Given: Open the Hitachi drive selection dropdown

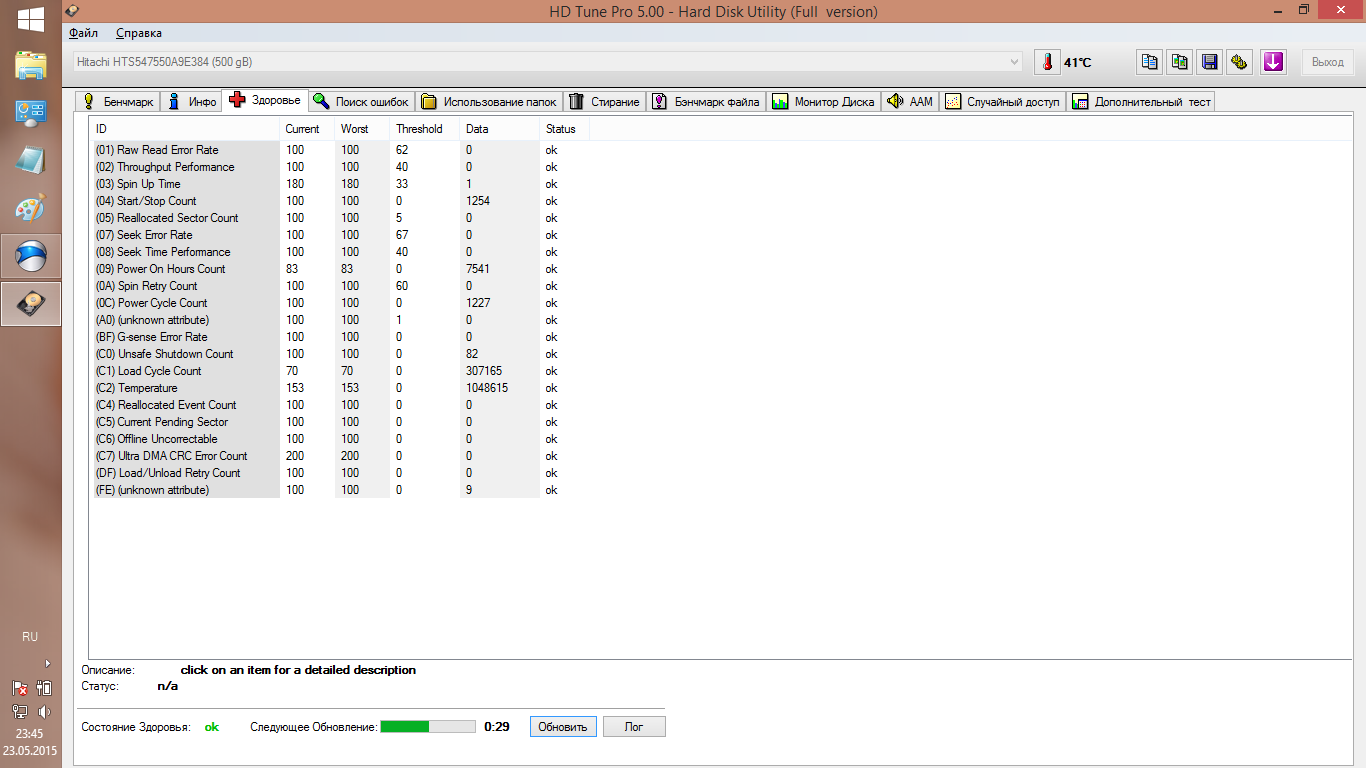Looking at the screenshot, I should pyautogui.click(x=548, y=62).
